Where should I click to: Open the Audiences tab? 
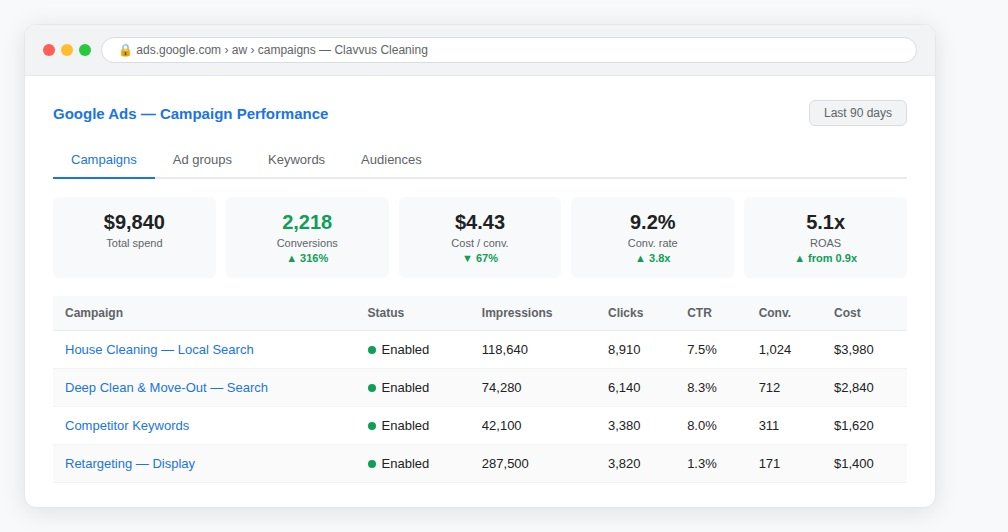tap(391, 160)
